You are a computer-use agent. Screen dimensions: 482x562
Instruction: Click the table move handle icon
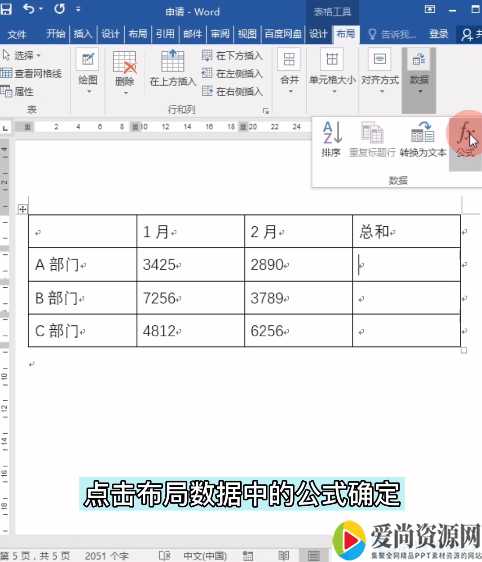(22, 209)
